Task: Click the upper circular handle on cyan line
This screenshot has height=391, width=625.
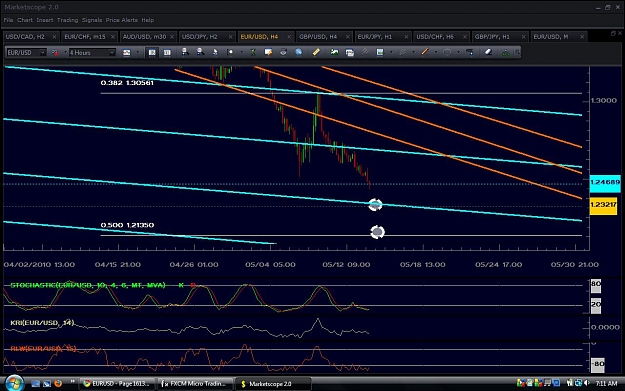Action: [x=375, y=205]
